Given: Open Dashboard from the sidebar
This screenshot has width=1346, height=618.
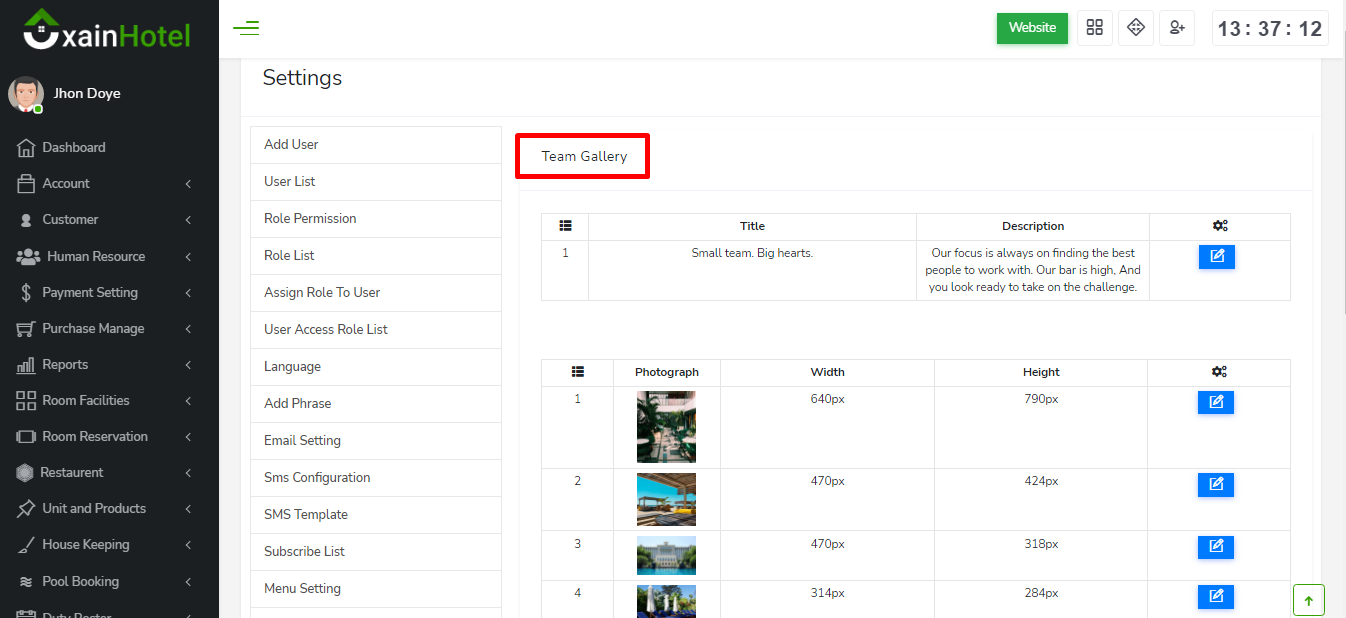Looking at the screenshot, I should click(73, 147).
